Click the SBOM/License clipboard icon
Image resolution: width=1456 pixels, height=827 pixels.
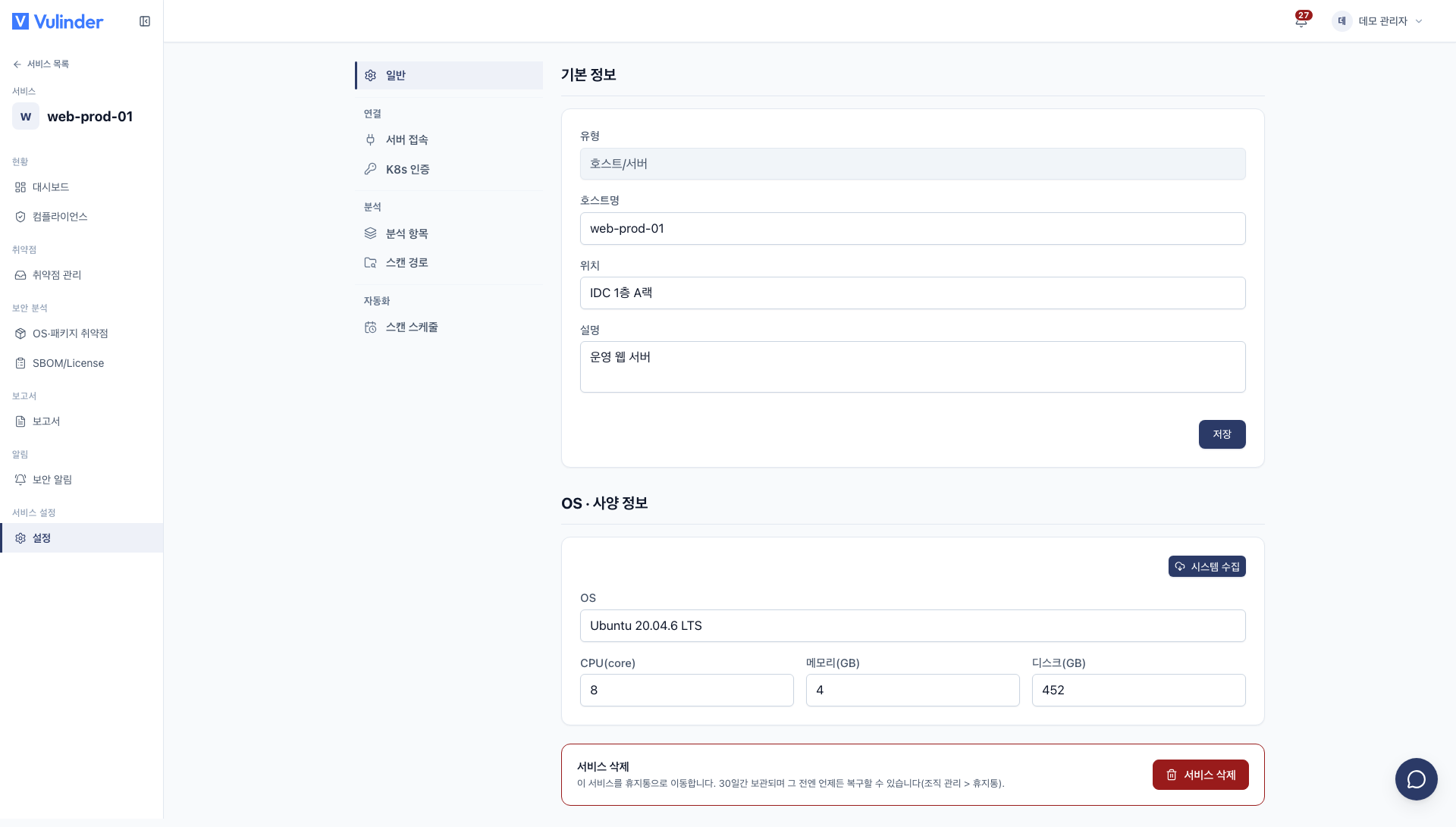(x=20, y=363)
